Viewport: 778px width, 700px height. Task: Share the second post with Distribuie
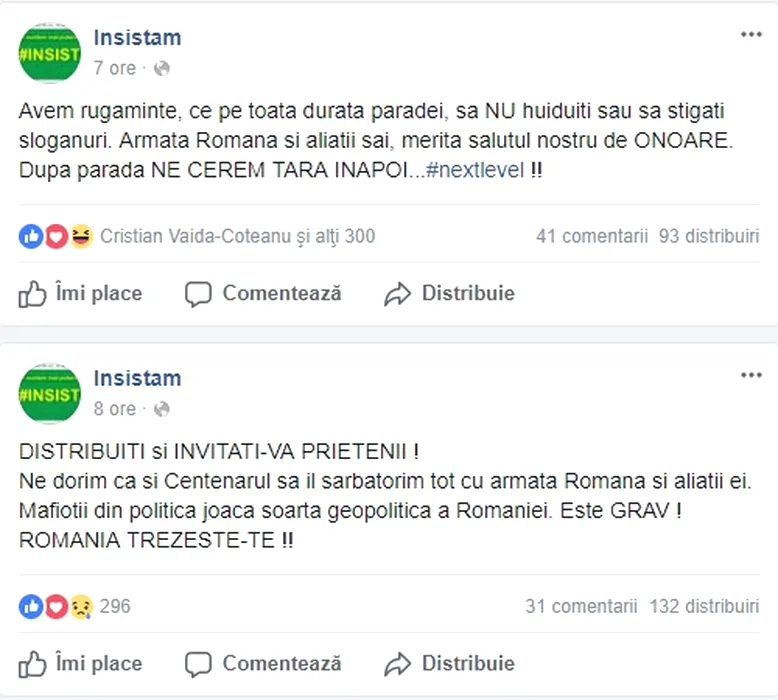pos(450,663)
